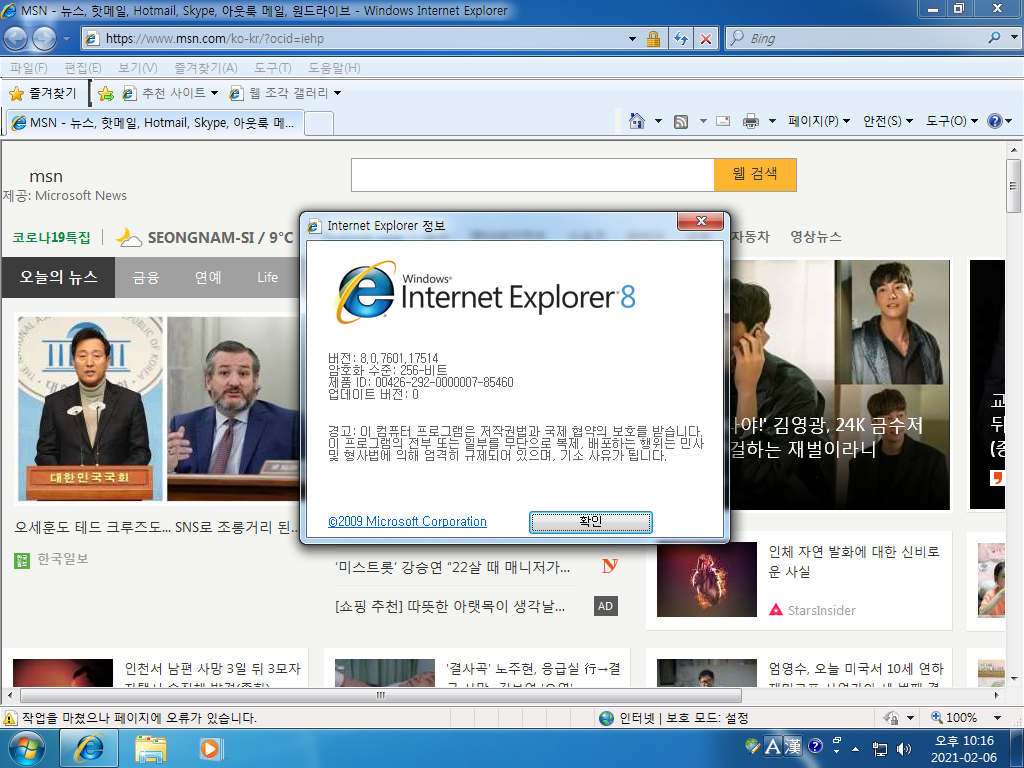Click the zoom magnifier 100% icon

(x=936, y=718)
